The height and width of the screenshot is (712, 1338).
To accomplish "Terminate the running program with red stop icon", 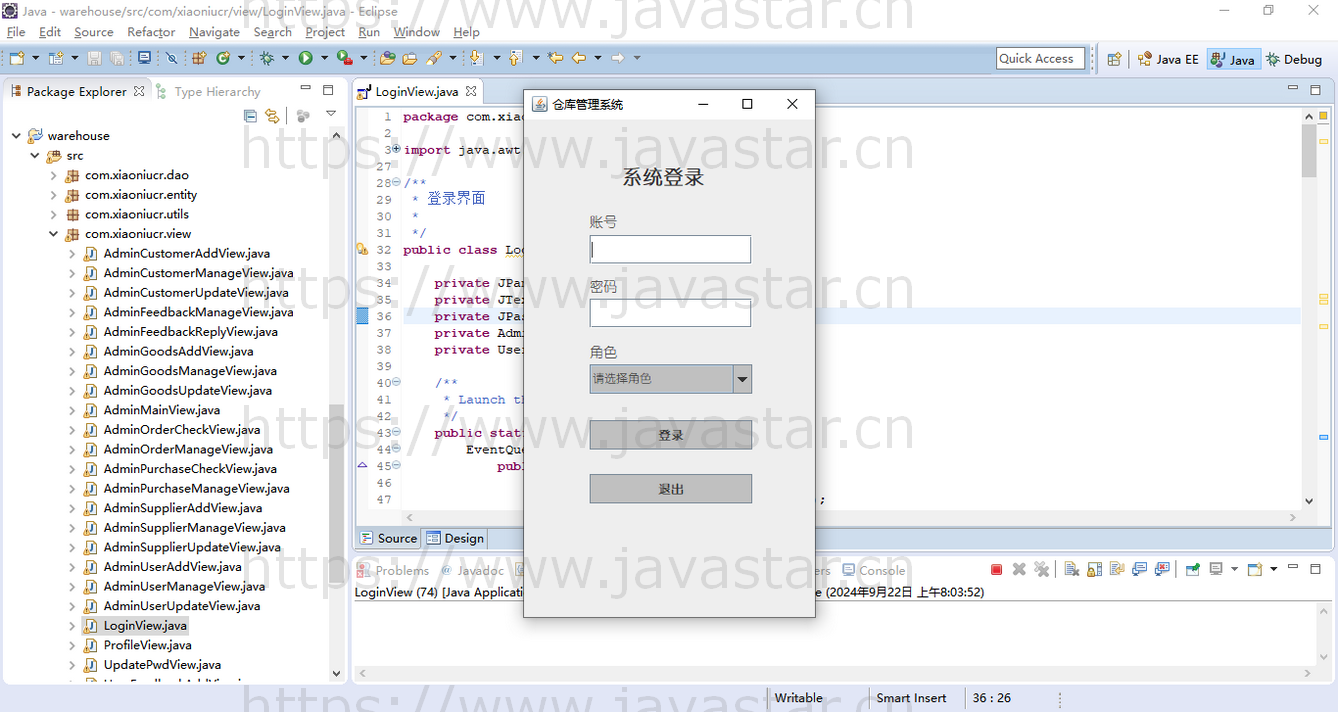I will pos(996,570).
